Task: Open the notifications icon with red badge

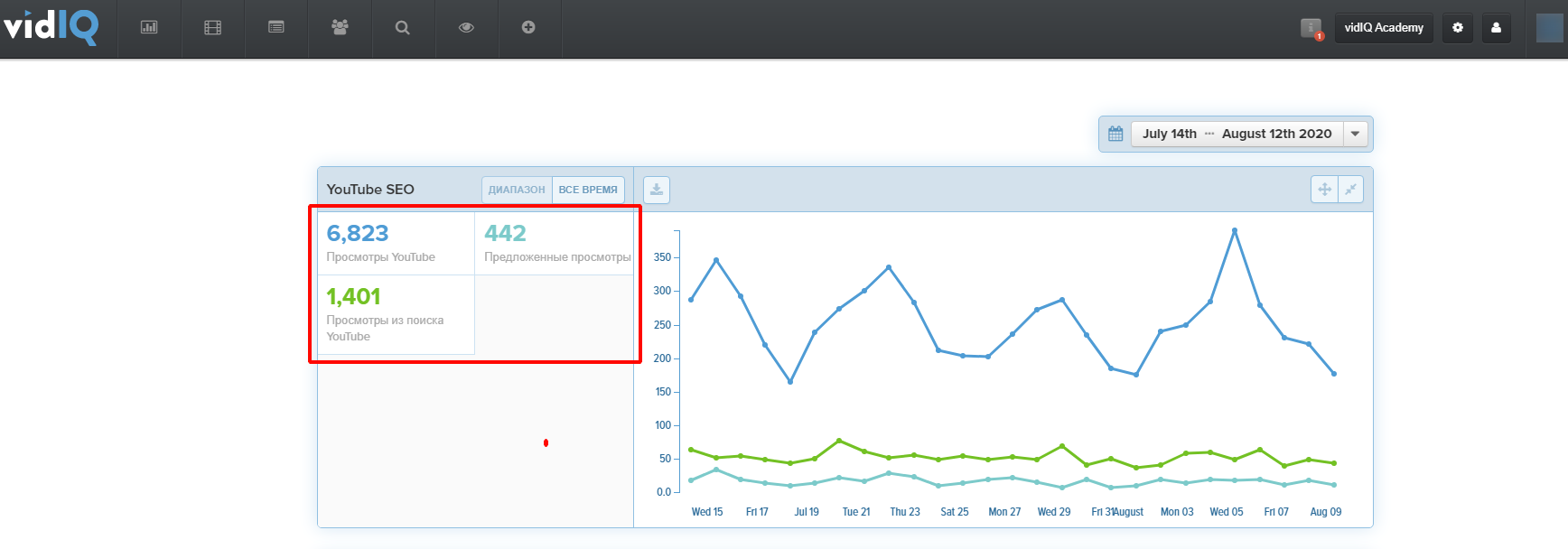Action: coord(1311,28)
